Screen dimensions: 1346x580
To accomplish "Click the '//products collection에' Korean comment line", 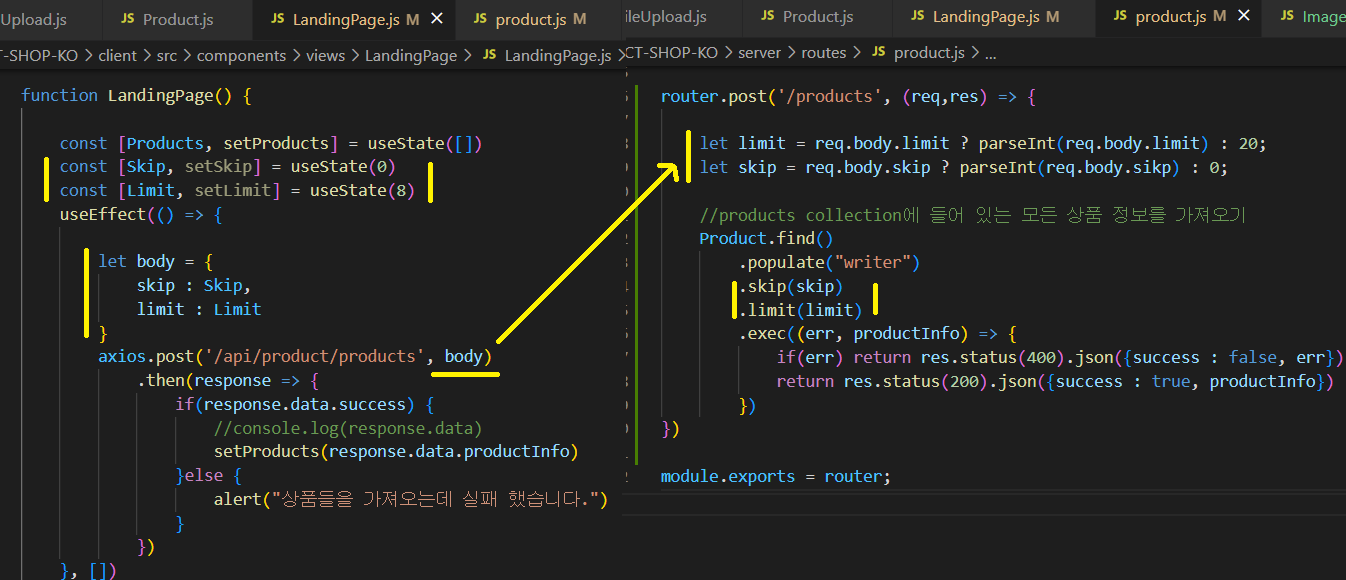I will (x=972, y=215).
